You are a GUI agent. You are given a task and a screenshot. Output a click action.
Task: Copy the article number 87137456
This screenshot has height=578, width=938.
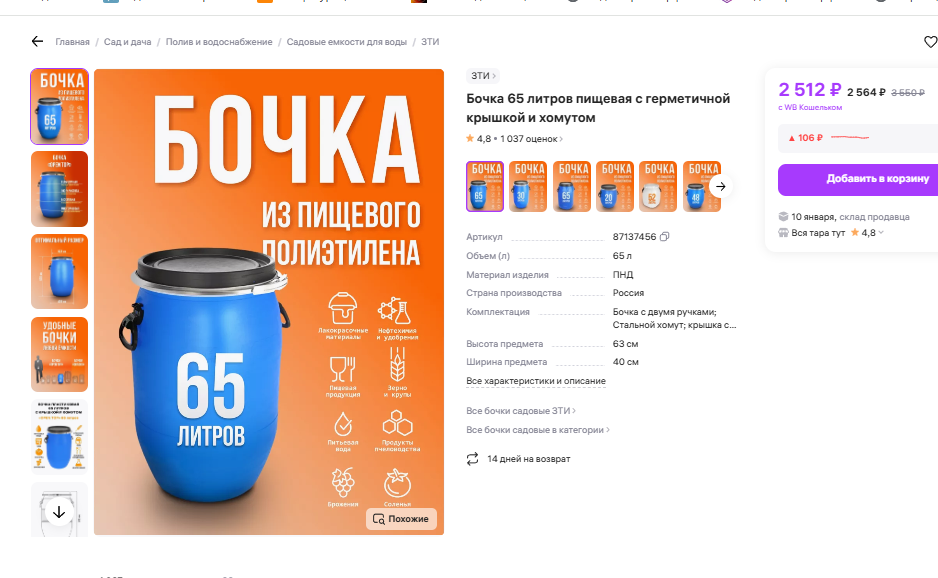665,237
